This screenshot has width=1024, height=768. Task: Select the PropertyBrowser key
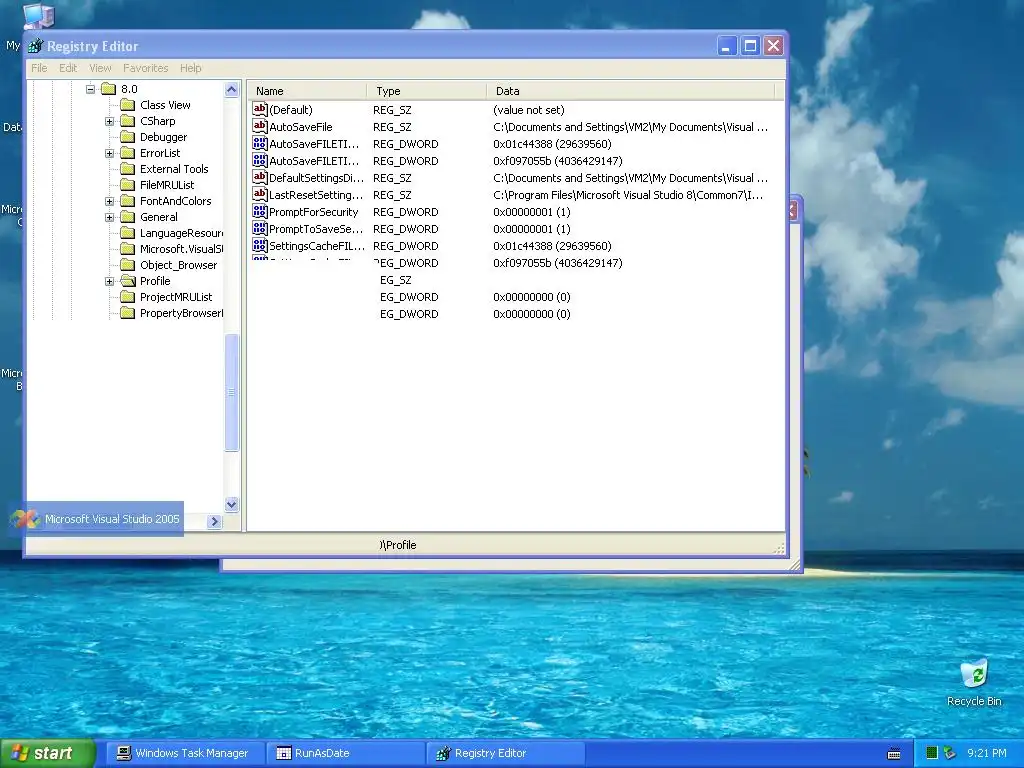click(181, 313)
